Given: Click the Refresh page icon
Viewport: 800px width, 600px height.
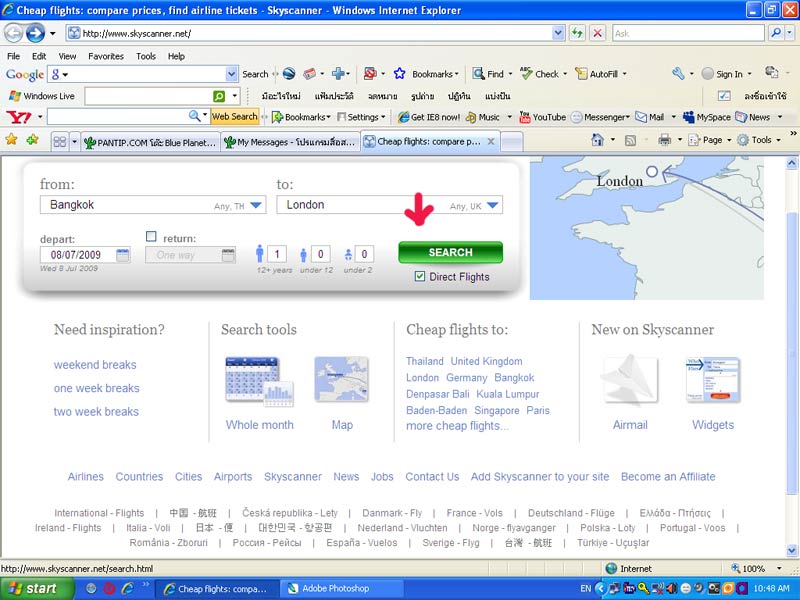Looking at the screenshot, I should point(577,34).
